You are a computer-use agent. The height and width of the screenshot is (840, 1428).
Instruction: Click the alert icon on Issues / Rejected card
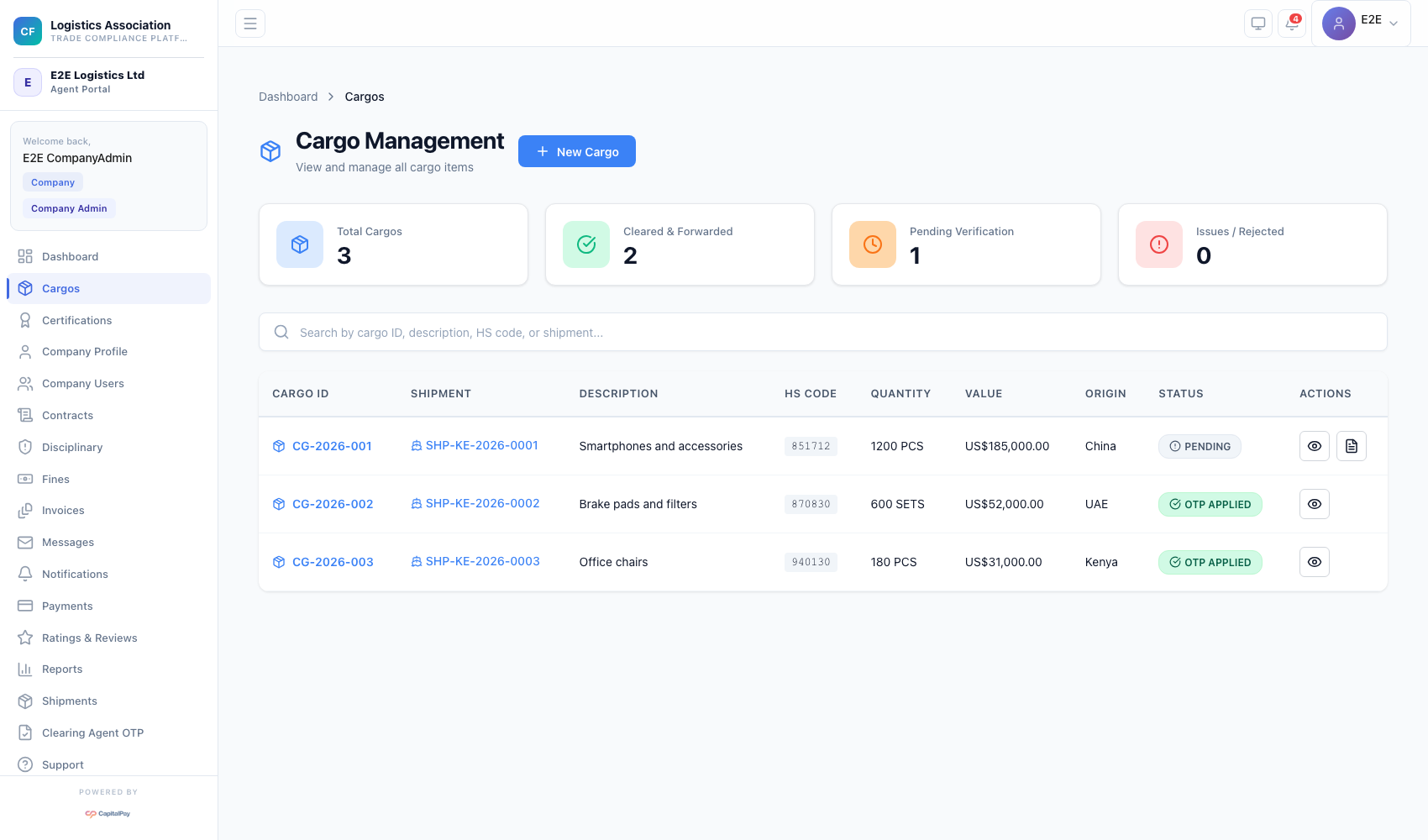(x=1158, y=244)
